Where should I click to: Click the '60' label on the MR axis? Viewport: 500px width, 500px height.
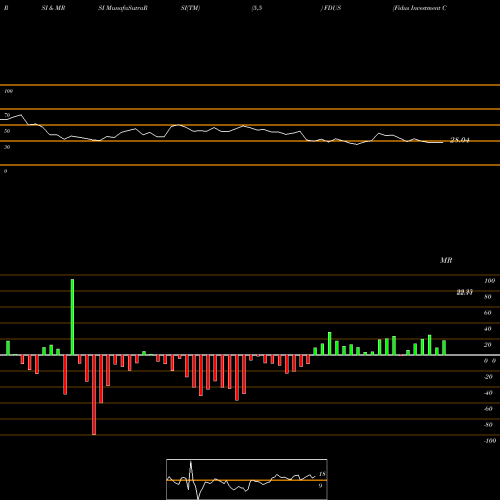click(488, 313)
